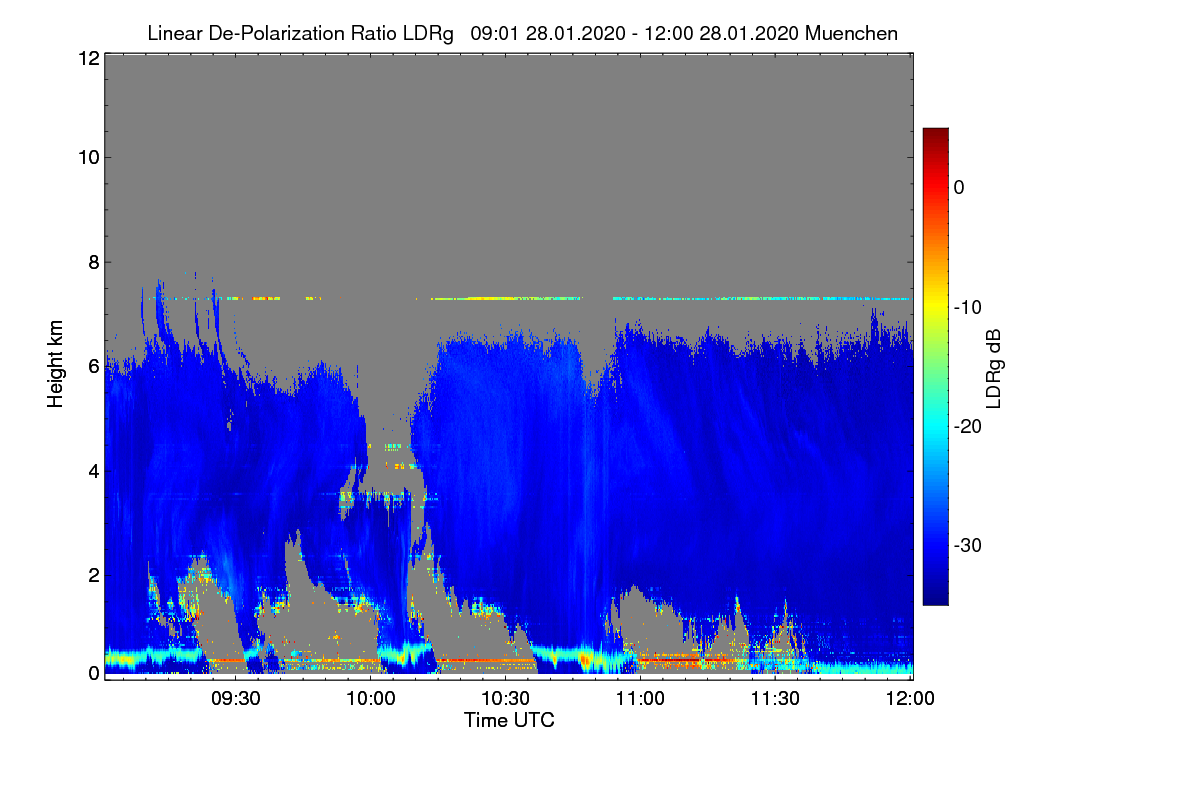This screenshot has height=800, width=1200.
Task: Click the height tick label 2
Action: [92, 575]
